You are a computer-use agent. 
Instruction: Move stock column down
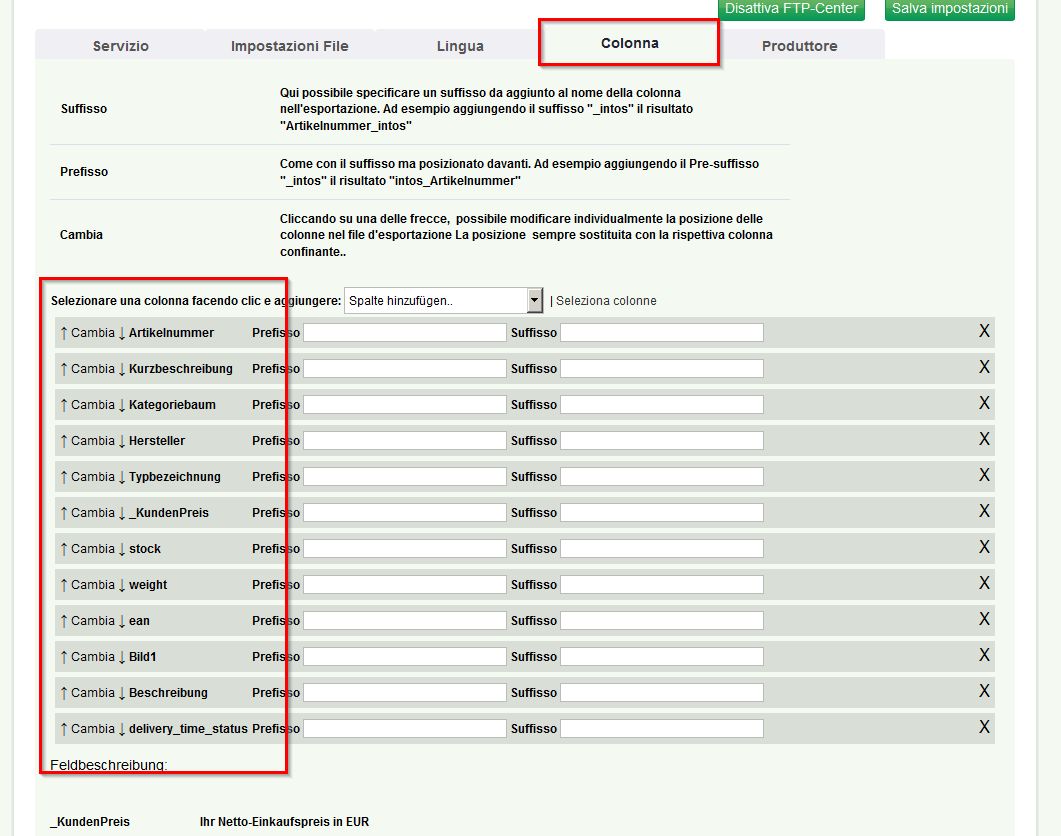(122, 549)
